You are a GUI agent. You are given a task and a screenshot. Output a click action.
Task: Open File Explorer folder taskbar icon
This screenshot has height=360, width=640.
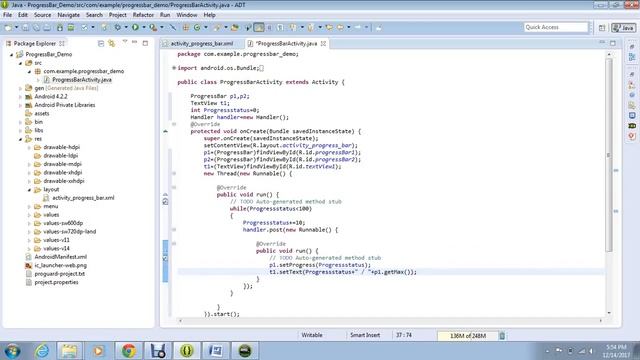coord(69,351)
